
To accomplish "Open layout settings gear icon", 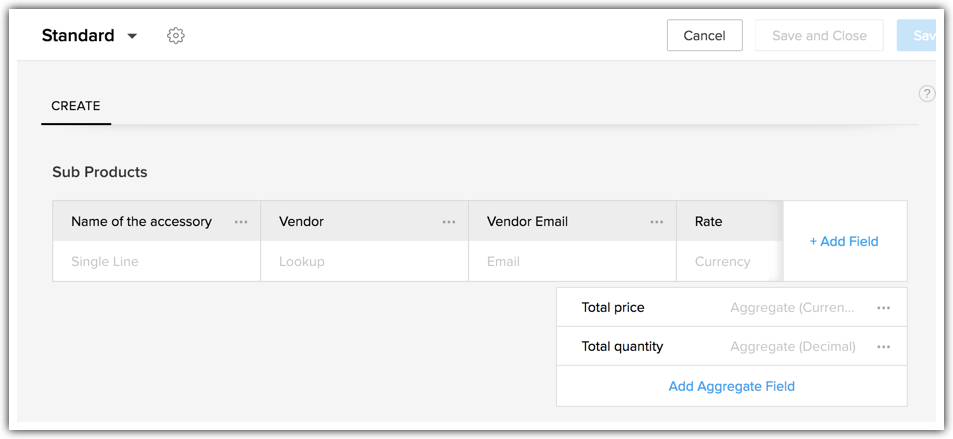I will pyautogui.click(x=176, y=36).
